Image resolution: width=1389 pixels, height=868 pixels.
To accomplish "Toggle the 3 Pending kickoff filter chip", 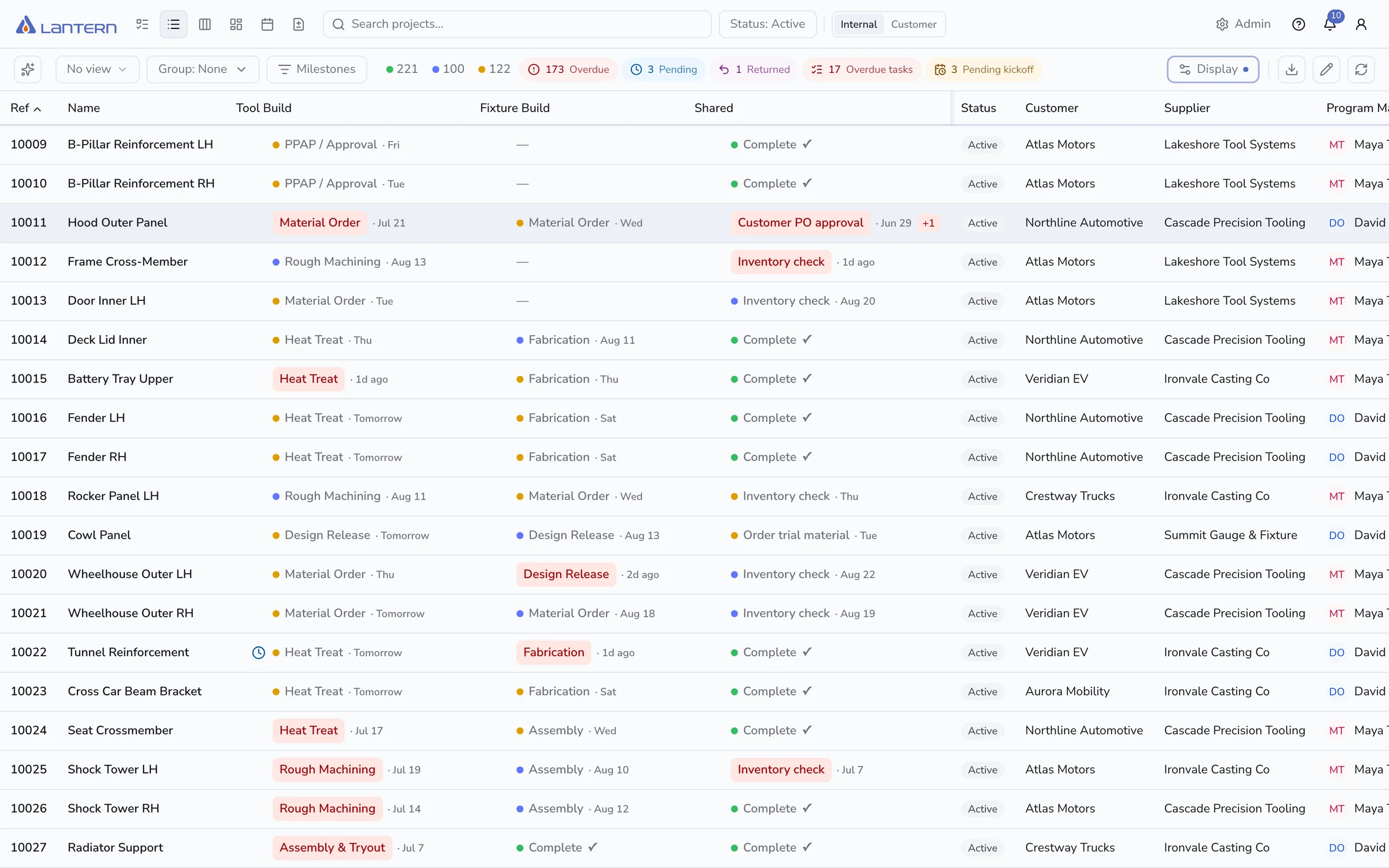I will click(x=984, y=69).
